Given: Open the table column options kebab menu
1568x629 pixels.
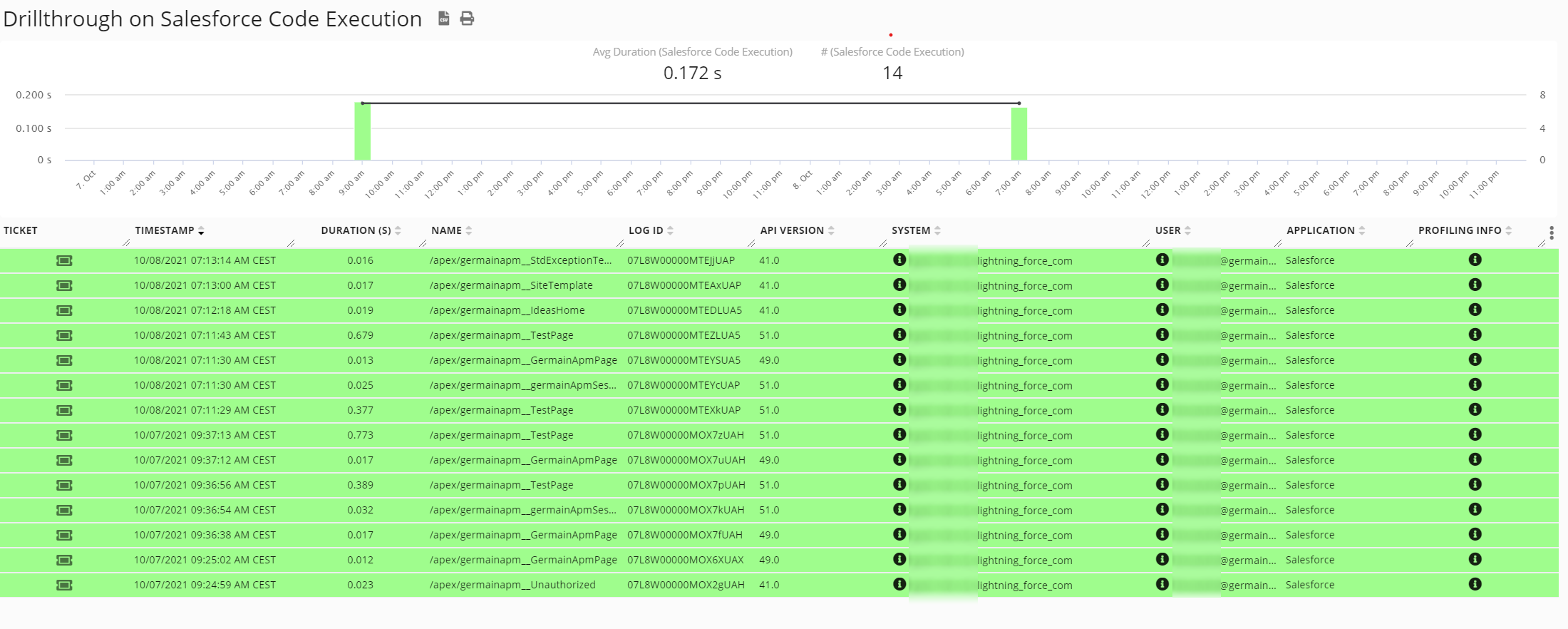Looking at the screenshot, I should (x=1551, y=232).
